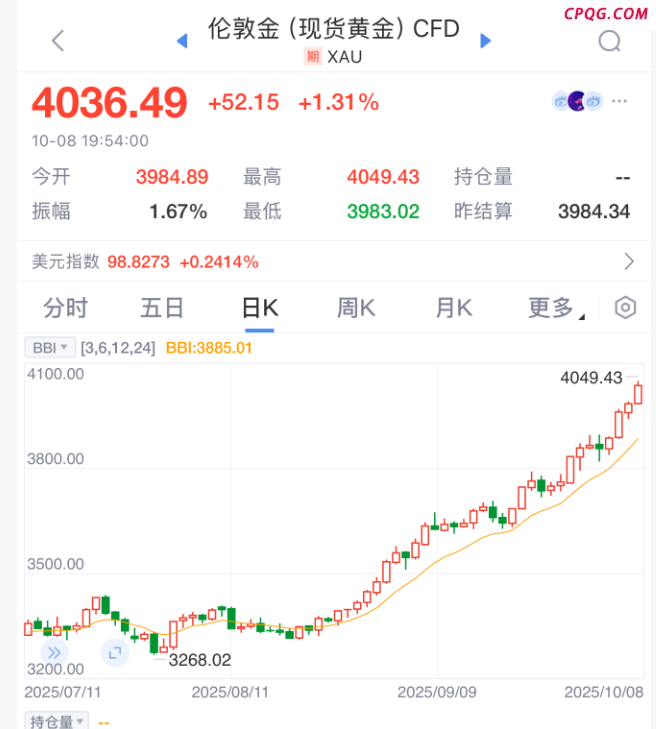The image size is (656, 729).
Task: Switch to the 五日 tab
Action: tap(162, 308)
